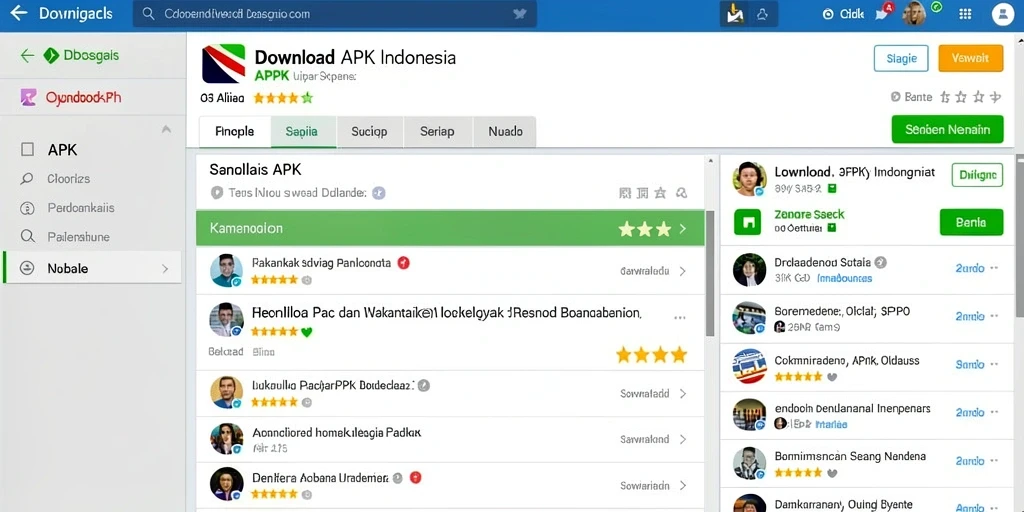Switch to the Seriap tab

[437, 131]
